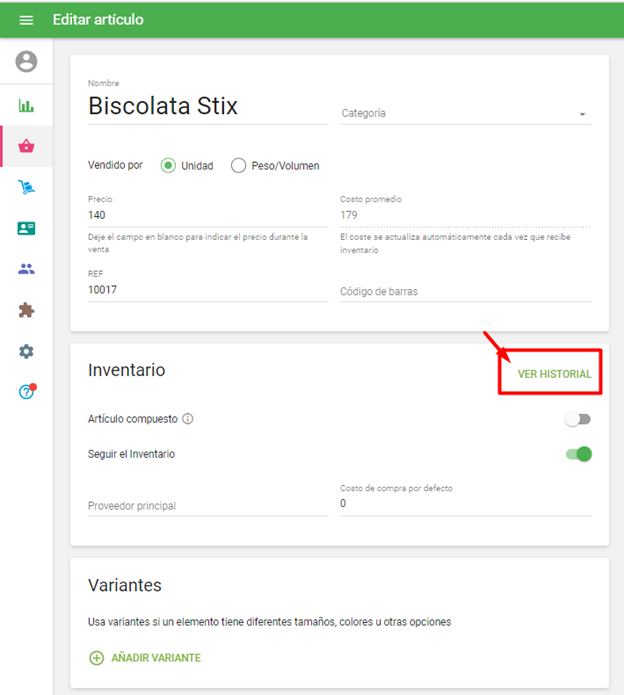
Task: Open integrations puzzle piece icon
Action: pyautogui.click(x=26, y=310)
